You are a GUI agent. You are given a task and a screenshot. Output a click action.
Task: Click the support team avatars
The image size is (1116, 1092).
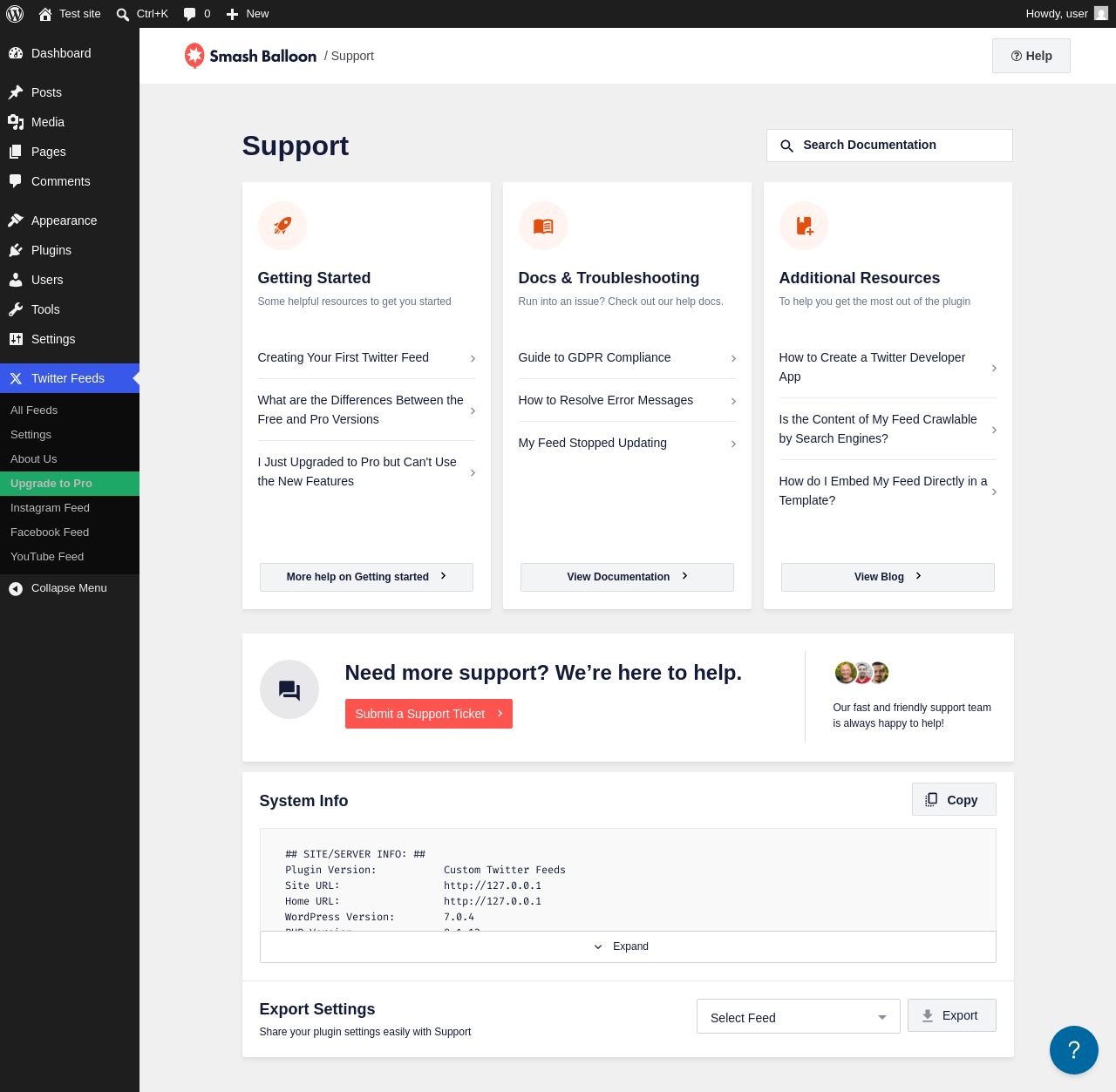click(861, 673)
